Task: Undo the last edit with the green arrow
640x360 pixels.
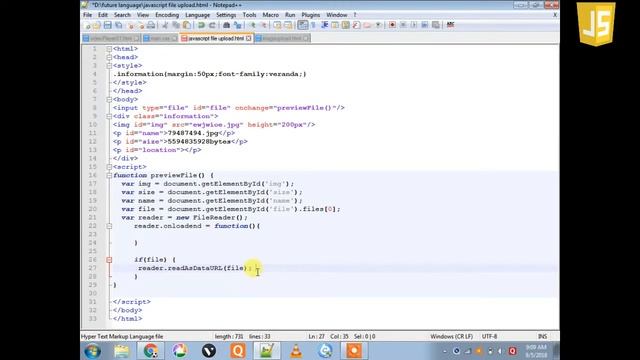Action: pos(201,25)
